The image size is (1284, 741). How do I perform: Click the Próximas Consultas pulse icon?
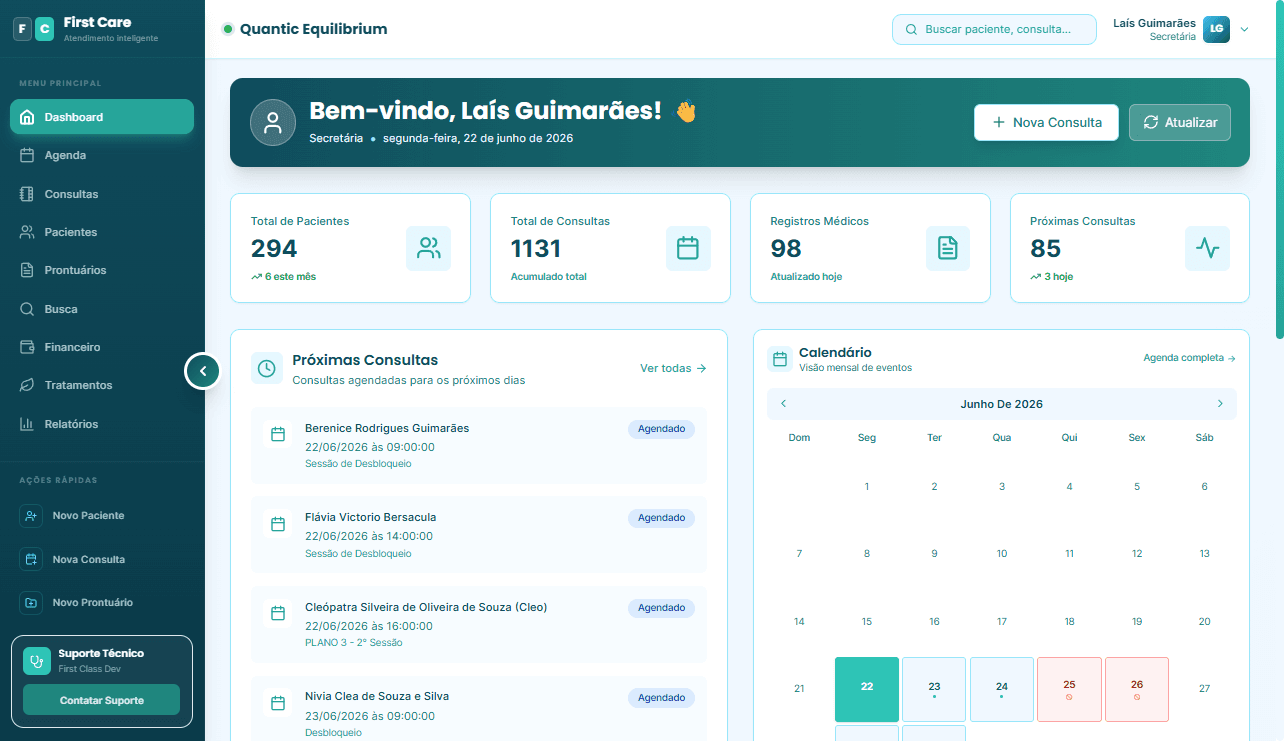pyautogui.click(x=1207, y=248)
